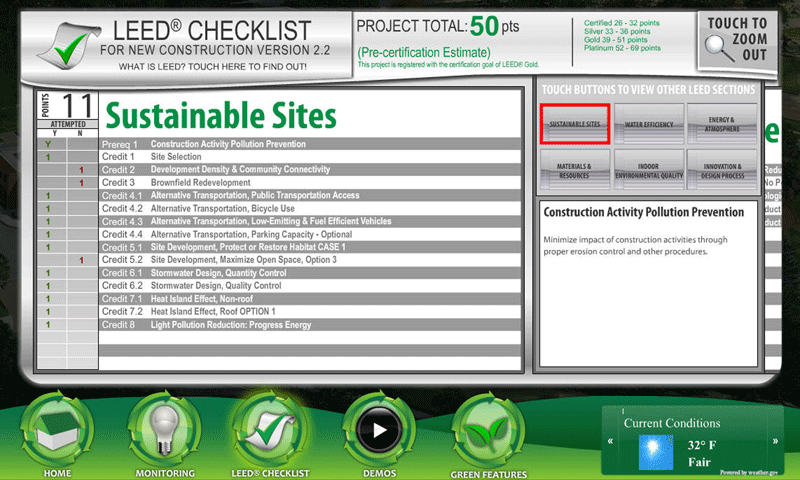Select Credit 4.2 Bicycle Use row
The image size is (800, 480).
pos(310,208)
